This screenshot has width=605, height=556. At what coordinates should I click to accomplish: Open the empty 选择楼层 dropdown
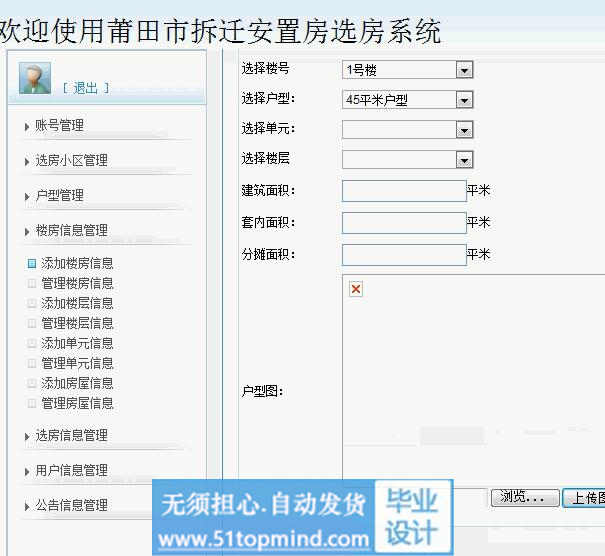click(407, 160)
